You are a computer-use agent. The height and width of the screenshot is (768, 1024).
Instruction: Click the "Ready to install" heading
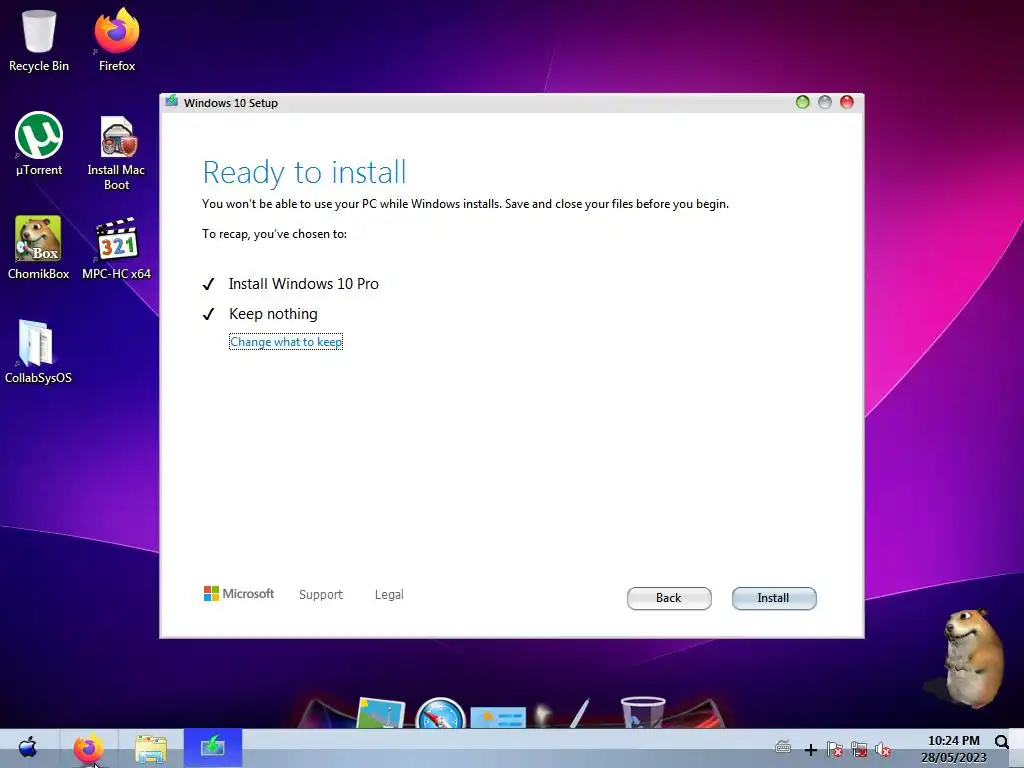[x=304, y=172]
